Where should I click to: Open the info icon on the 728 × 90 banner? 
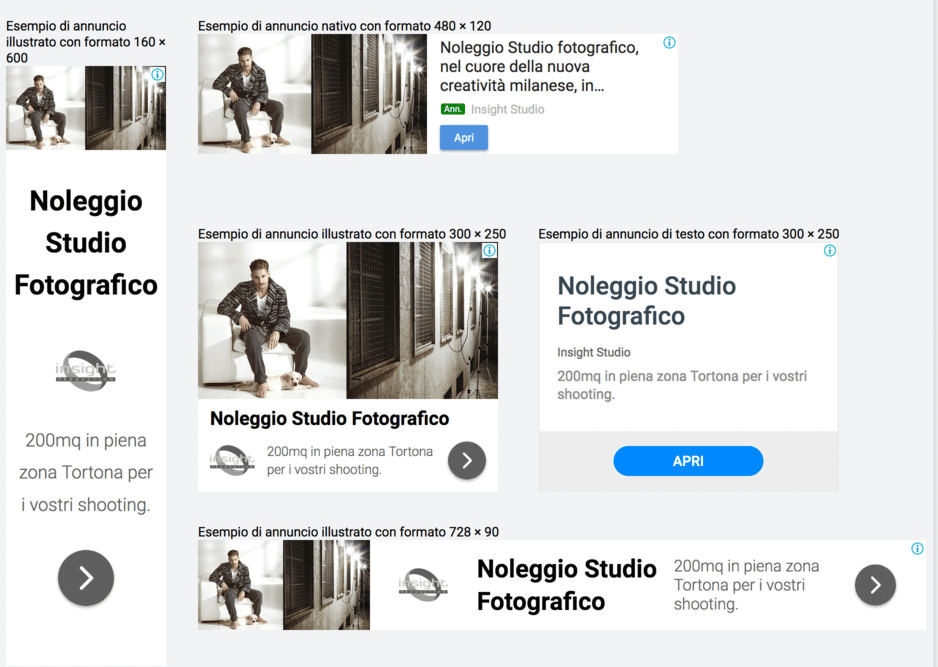tap(917, 549)
